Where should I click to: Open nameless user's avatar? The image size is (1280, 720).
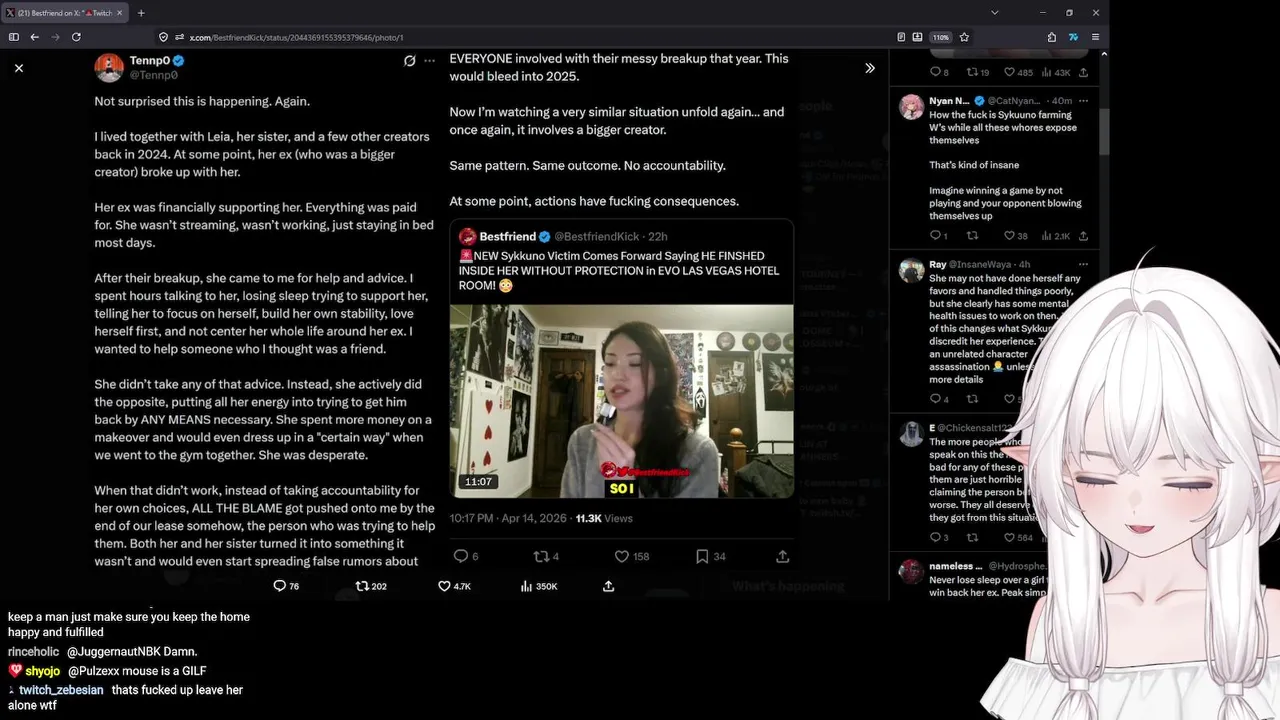tap(911, 571)
